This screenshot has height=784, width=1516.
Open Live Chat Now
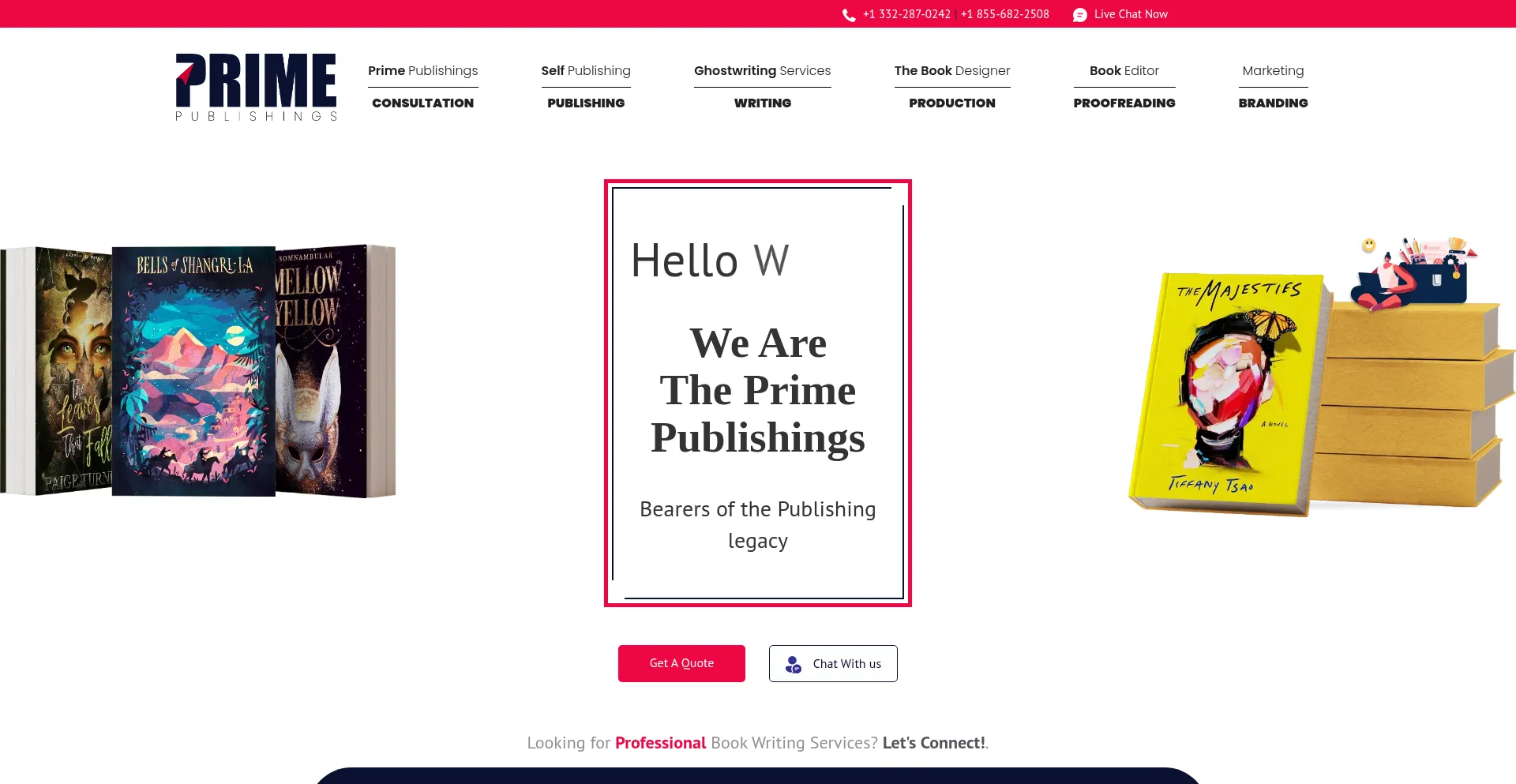point(1130,14)
